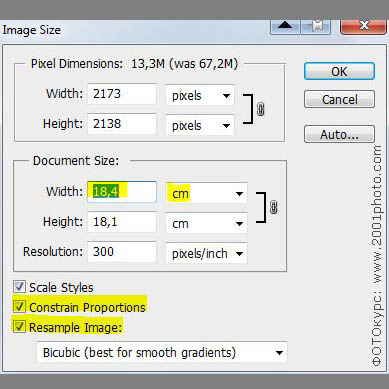
Task: Open the pixel Height units dropdown
Action: pyautogui.click(x=200, y=126)
